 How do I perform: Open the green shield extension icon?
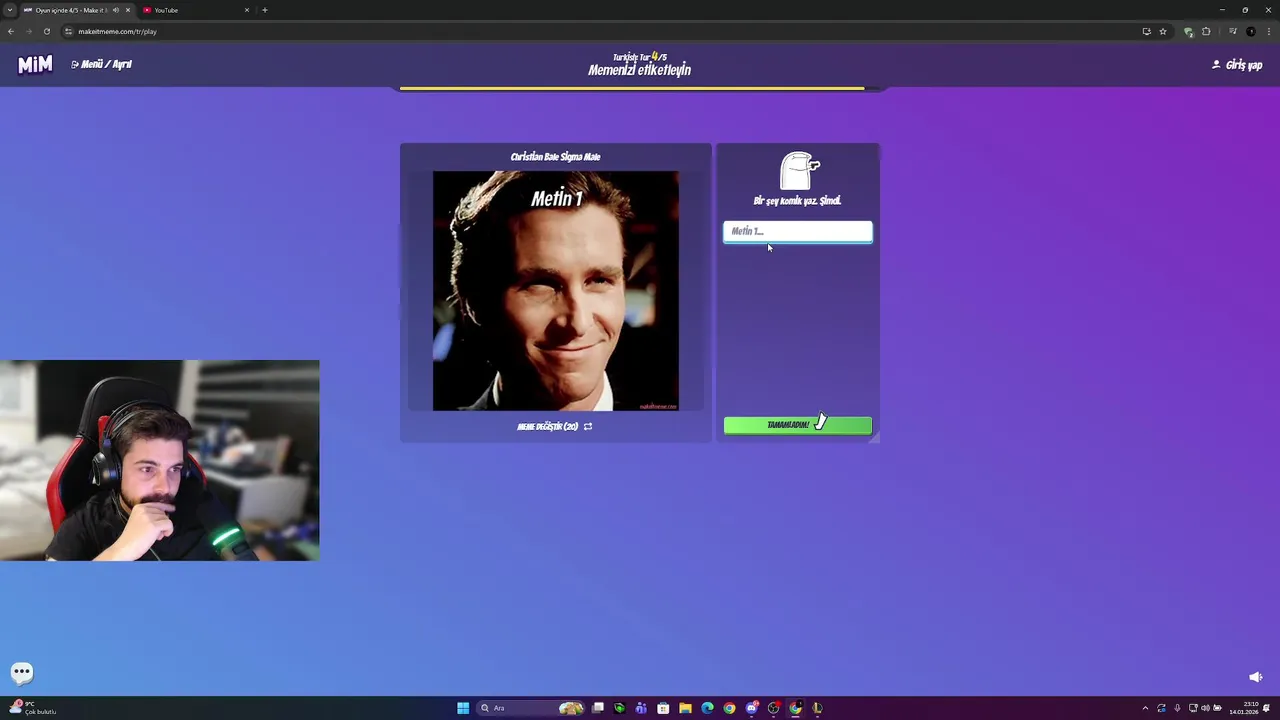click(1188, 32)
